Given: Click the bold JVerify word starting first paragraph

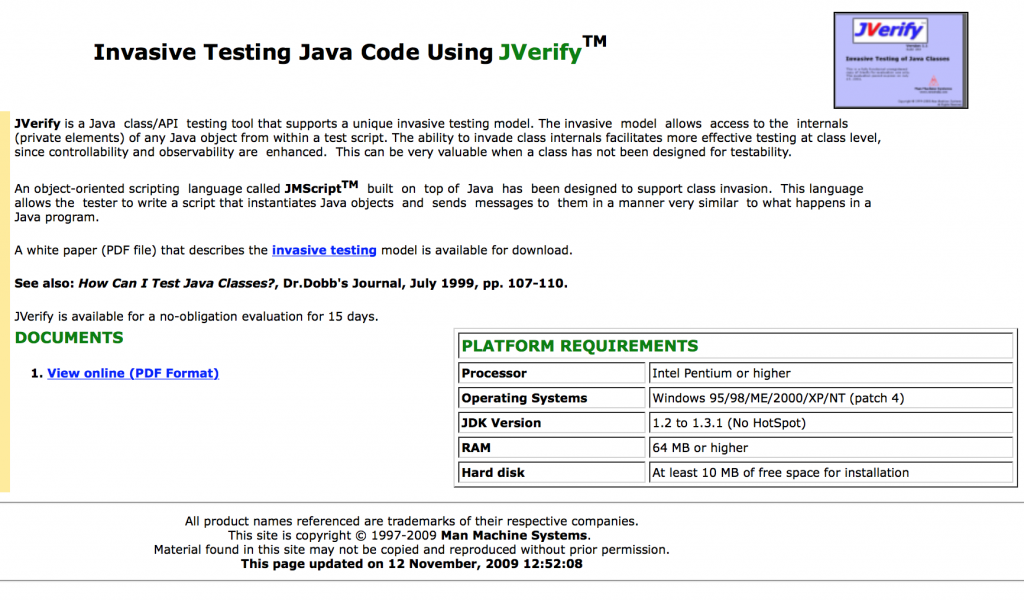Looking at the screenshot, I should click(x=37, y=123).
